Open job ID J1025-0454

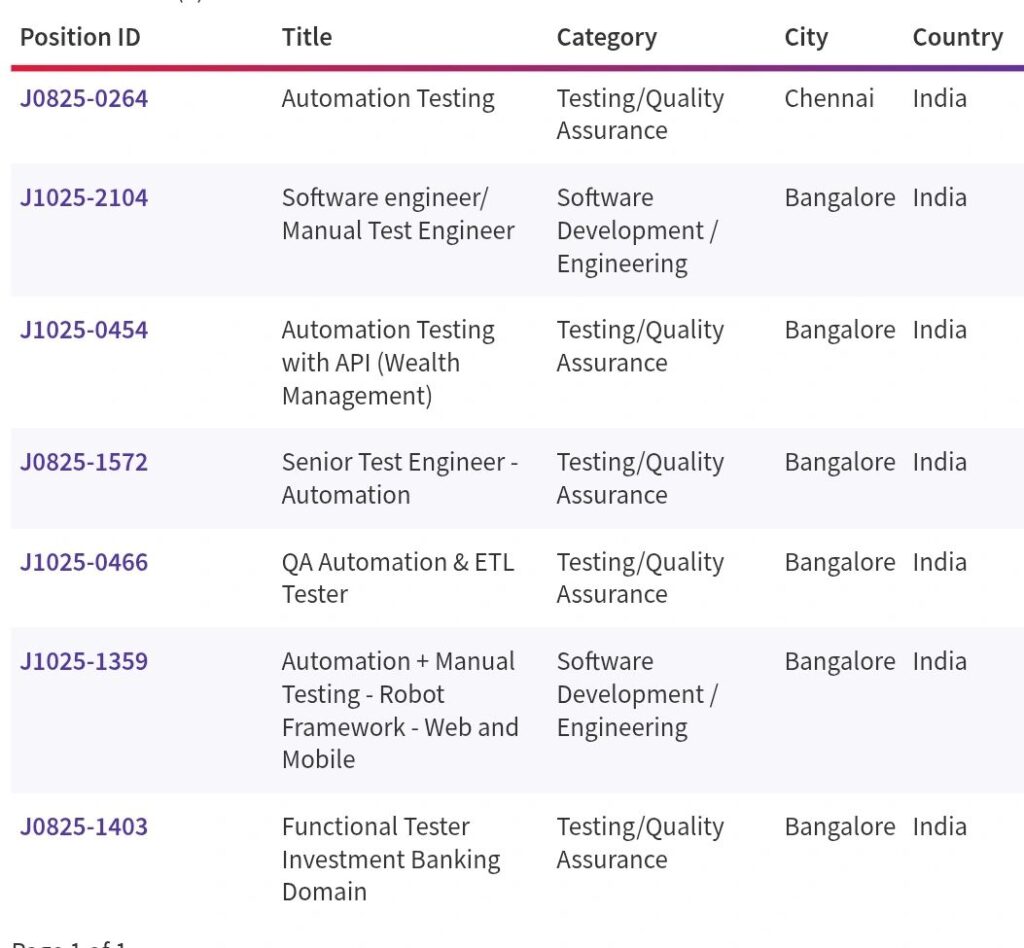[84, 330]
